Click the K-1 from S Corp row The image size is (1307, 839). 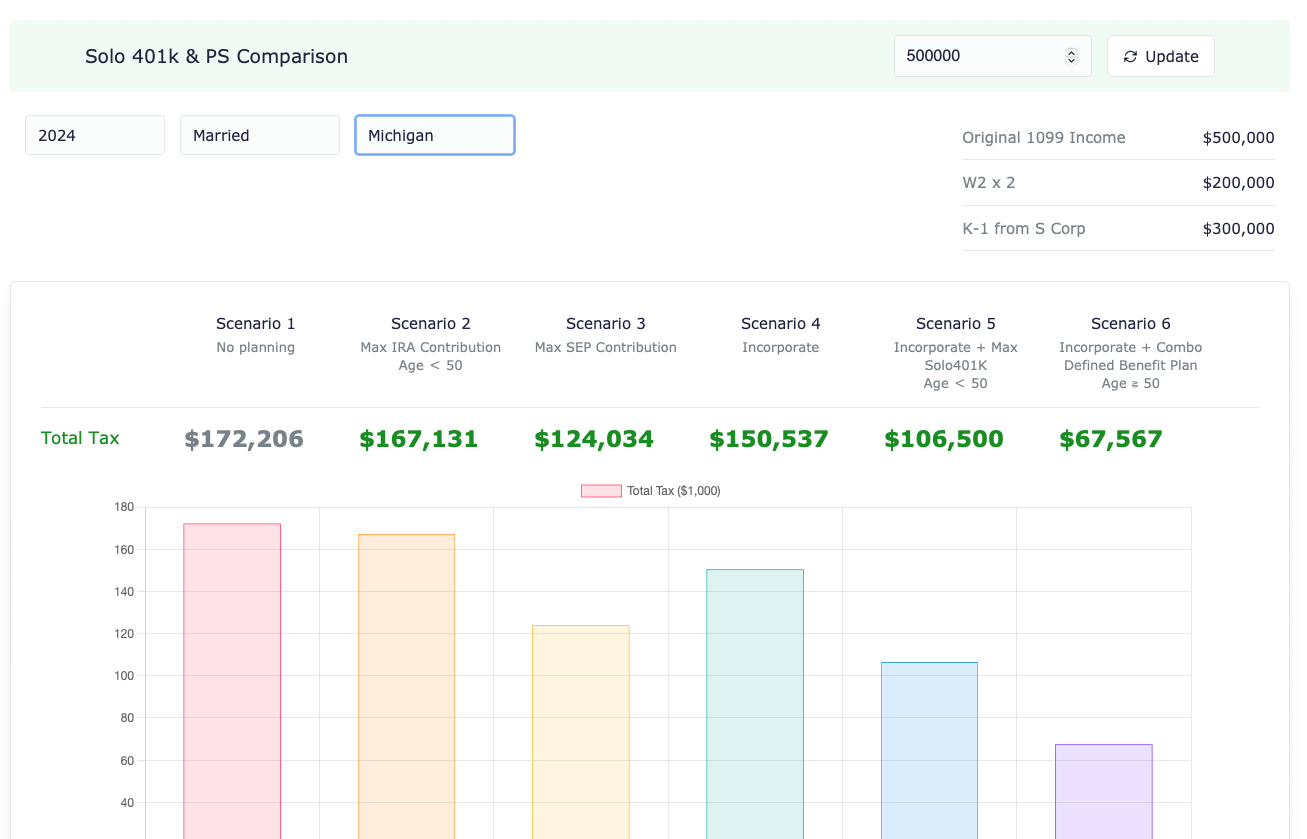coord(1118,228)
